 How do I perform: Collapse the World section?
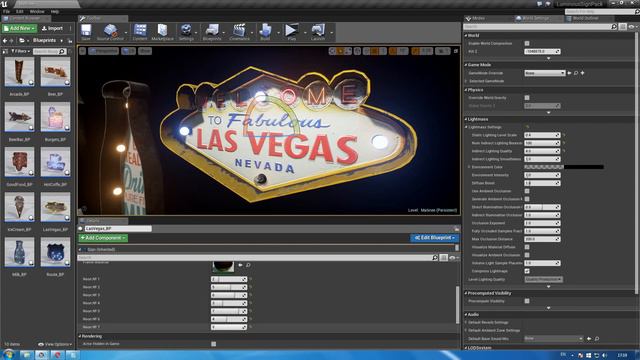coord(466,36)
